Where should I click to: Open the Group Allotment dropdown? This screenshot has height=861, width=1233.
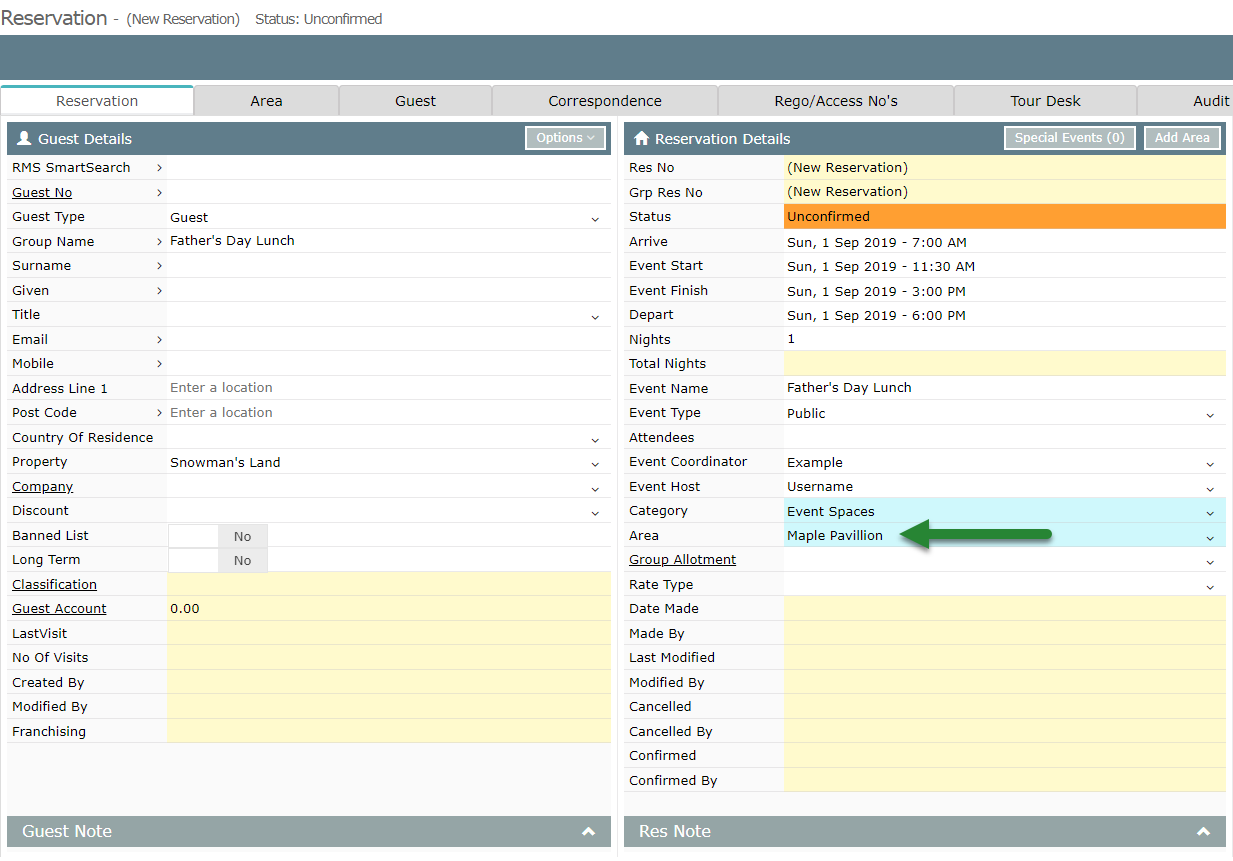tap(1210, 561)
